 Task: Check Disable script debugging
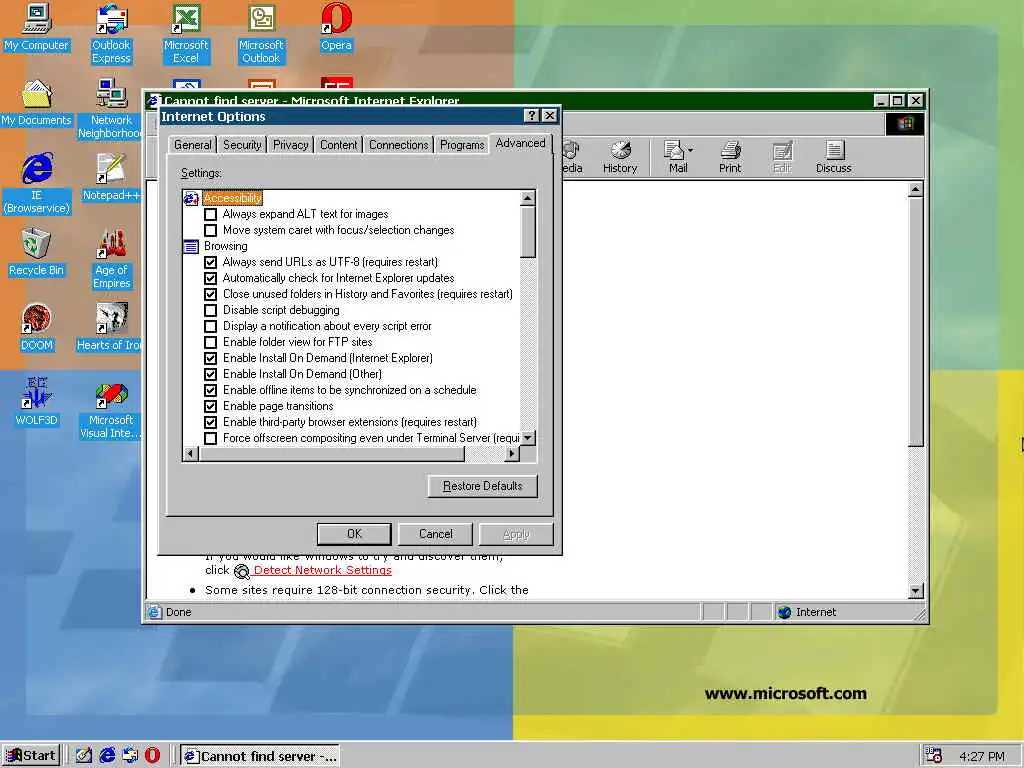[210, 310]
